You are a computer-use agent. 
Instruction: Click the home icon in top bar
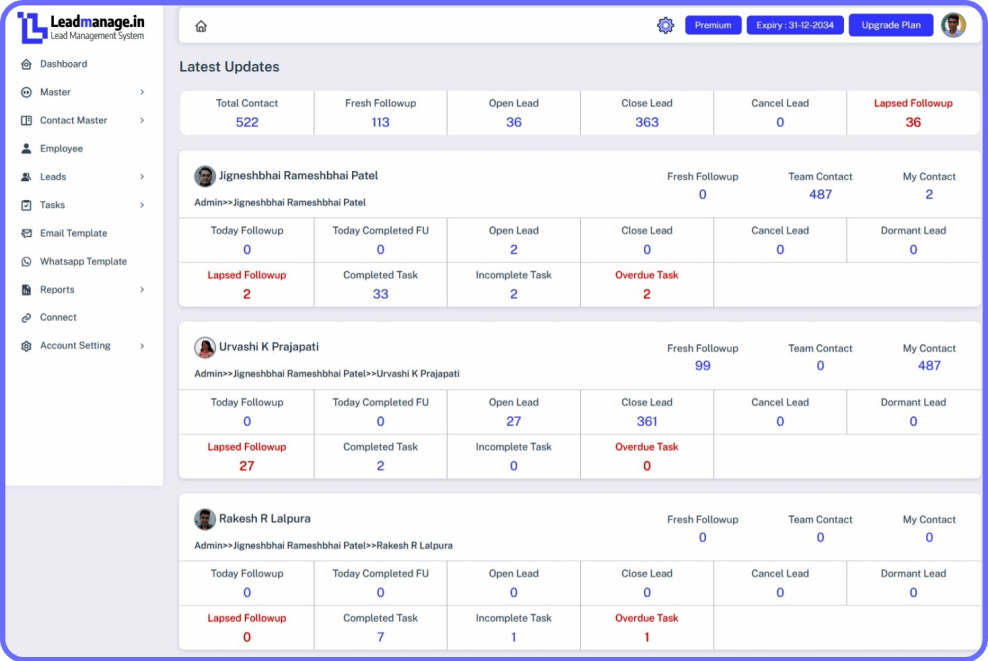(201, 26)
